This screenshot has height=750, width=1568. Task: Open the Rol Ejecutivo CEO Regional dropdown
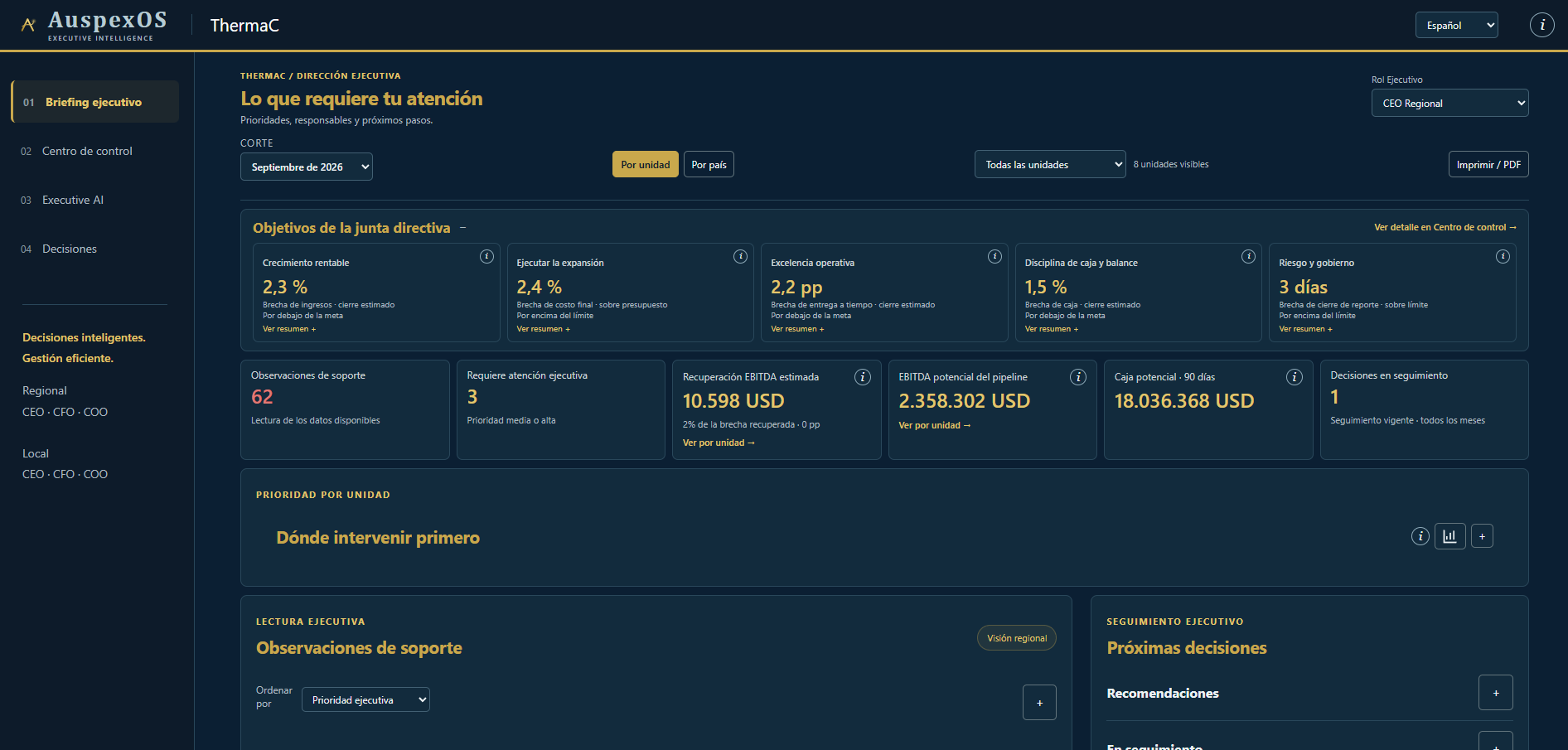pos(1450,103)
